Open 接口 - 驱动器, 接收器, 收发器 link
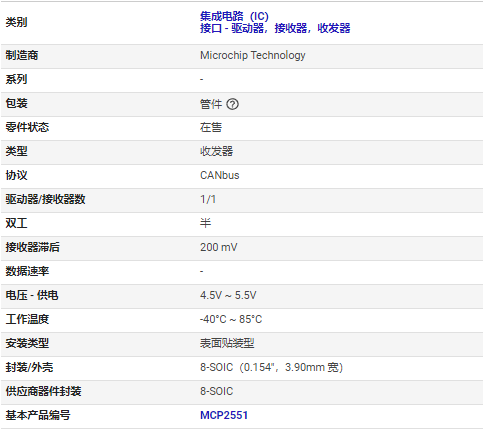 [x=275, y=28]
